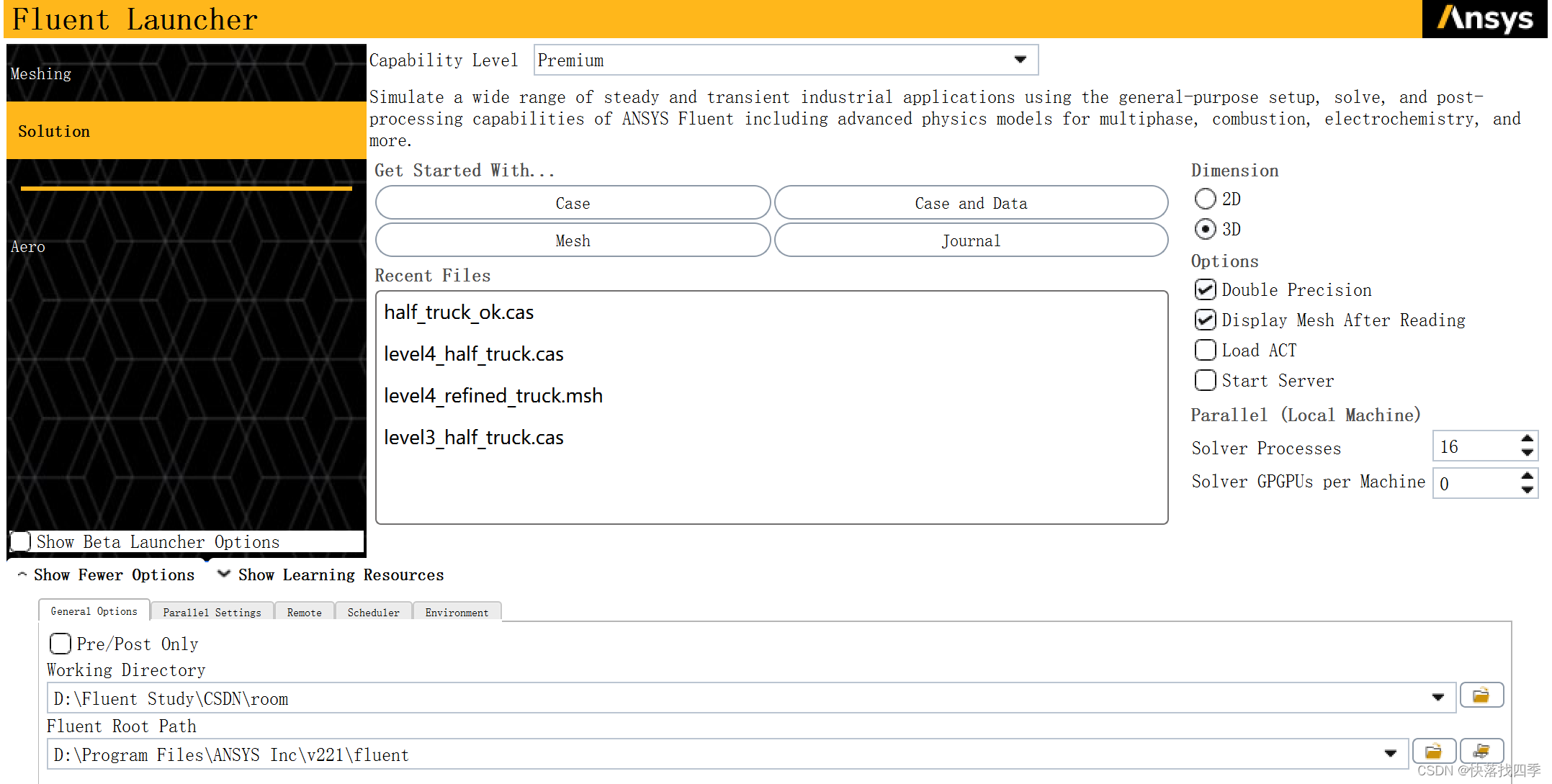The width and height of the screenshot is (1552, 784).
Task: Increase Solver Processes with up arrow
Action: tap(1527, 438)
